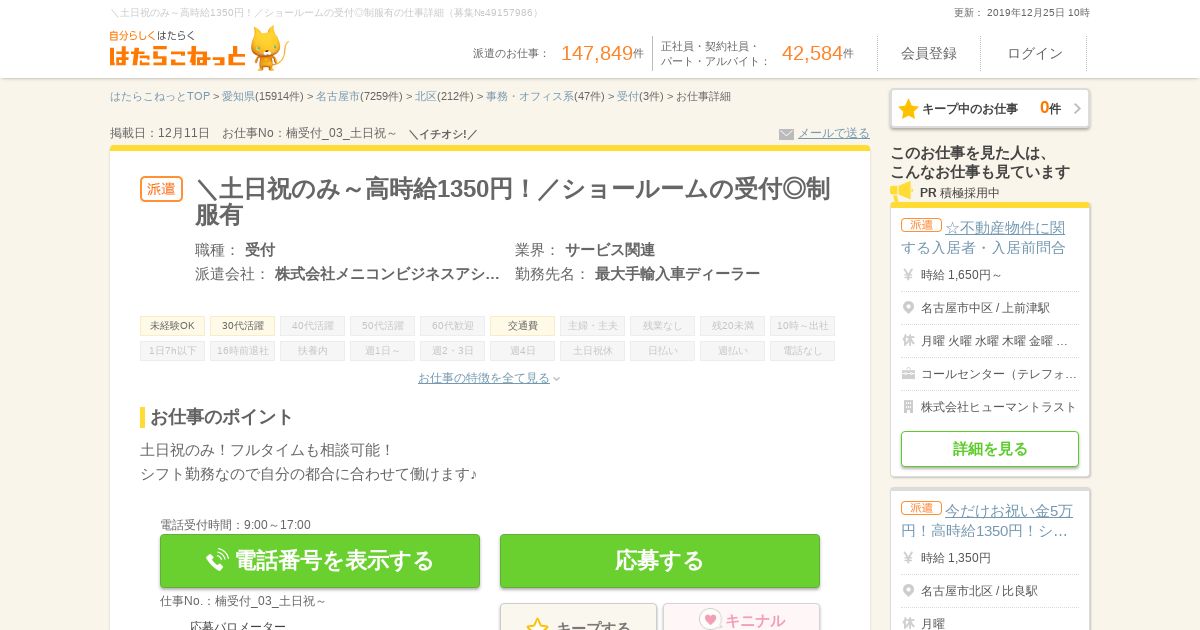Screen dimensions: 1200x630
Task: Click the 30代活躍 feature tag
Action: pos(242,326)
